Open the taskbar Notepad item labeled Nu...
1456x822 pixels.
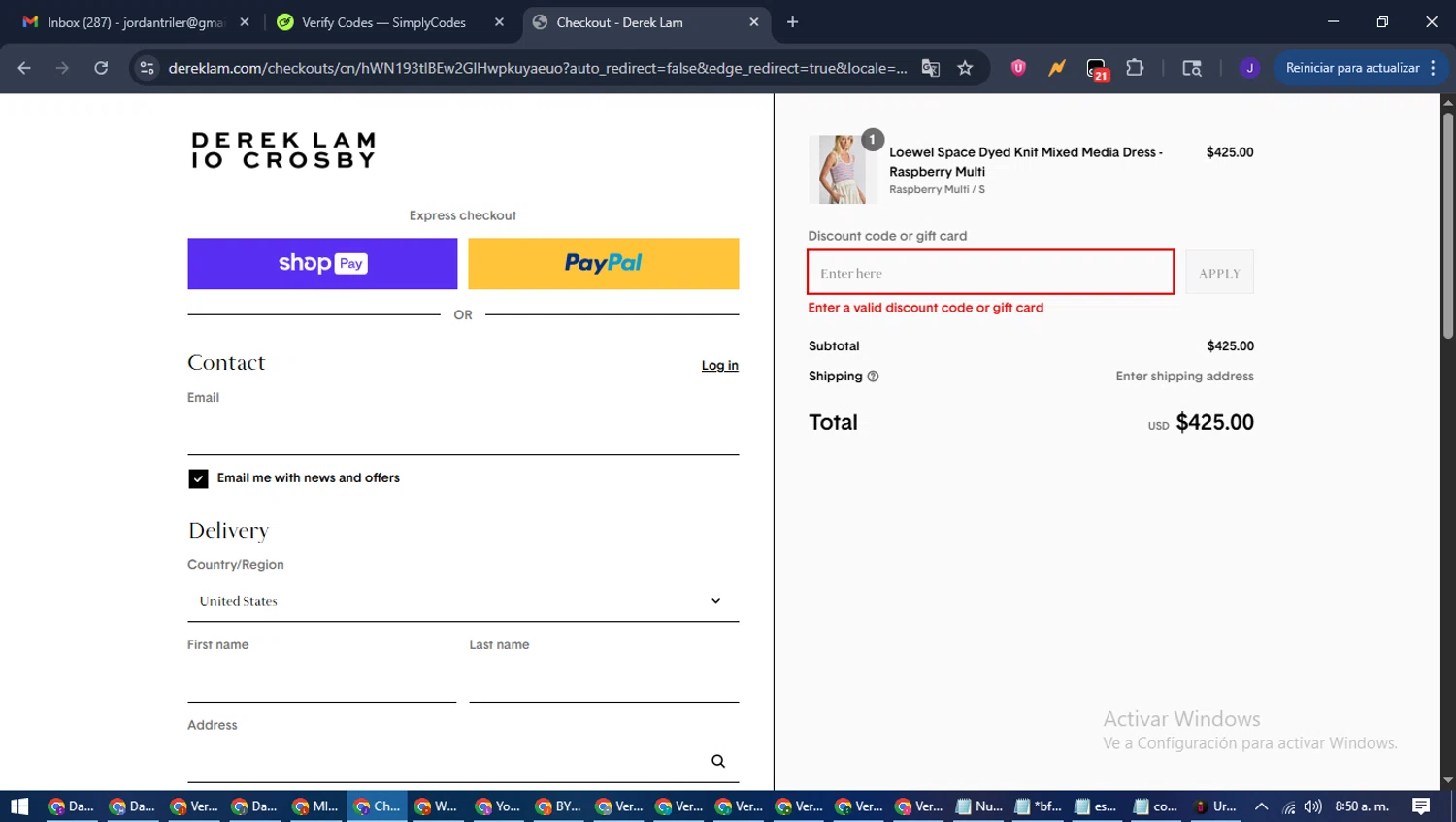(979, 806)
